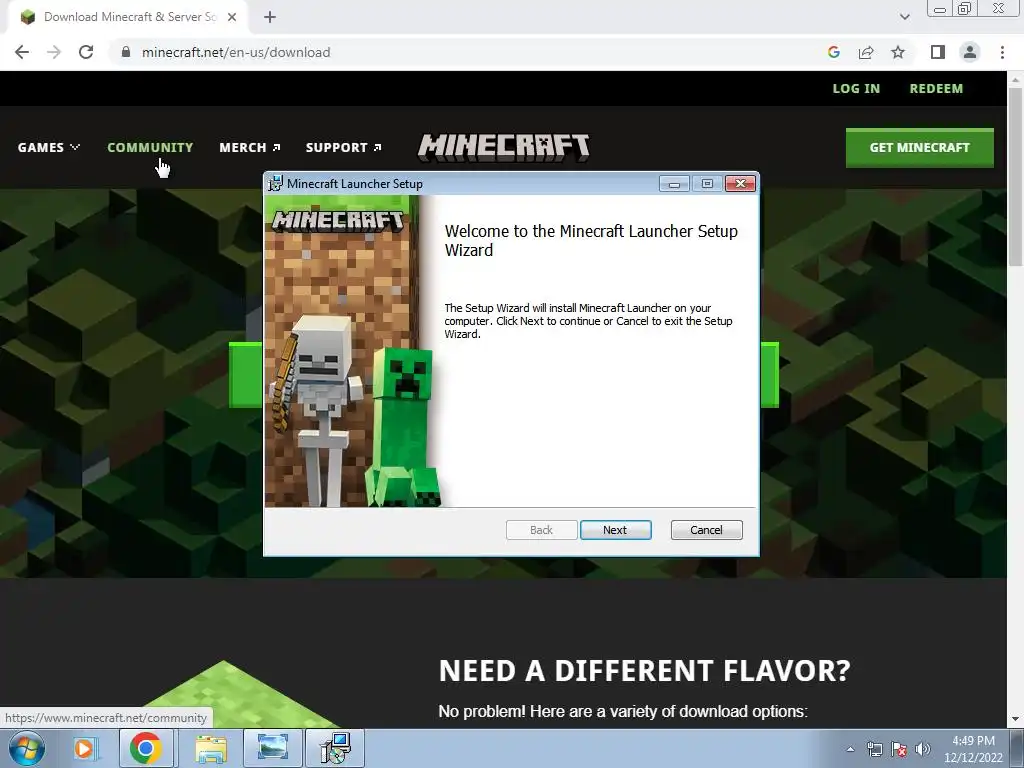The width and height of the screenshot is (1024, 768).
Task: Minimize the Minecraft Launcher Setup dialog
Action: coord(674,184)
